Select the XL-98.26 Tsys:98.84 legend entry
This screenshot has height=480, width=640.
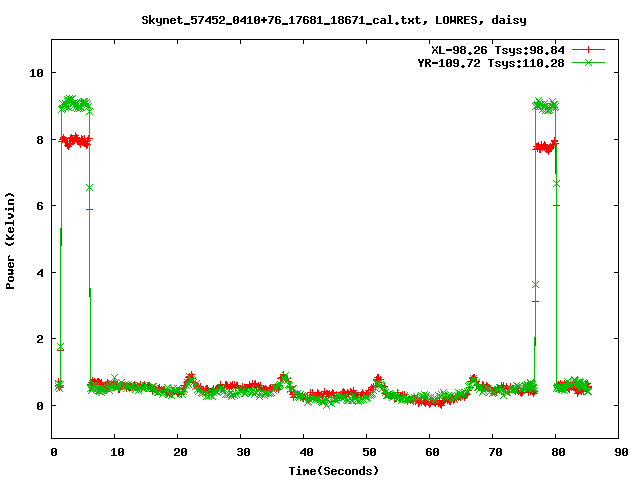coord(498,50)
